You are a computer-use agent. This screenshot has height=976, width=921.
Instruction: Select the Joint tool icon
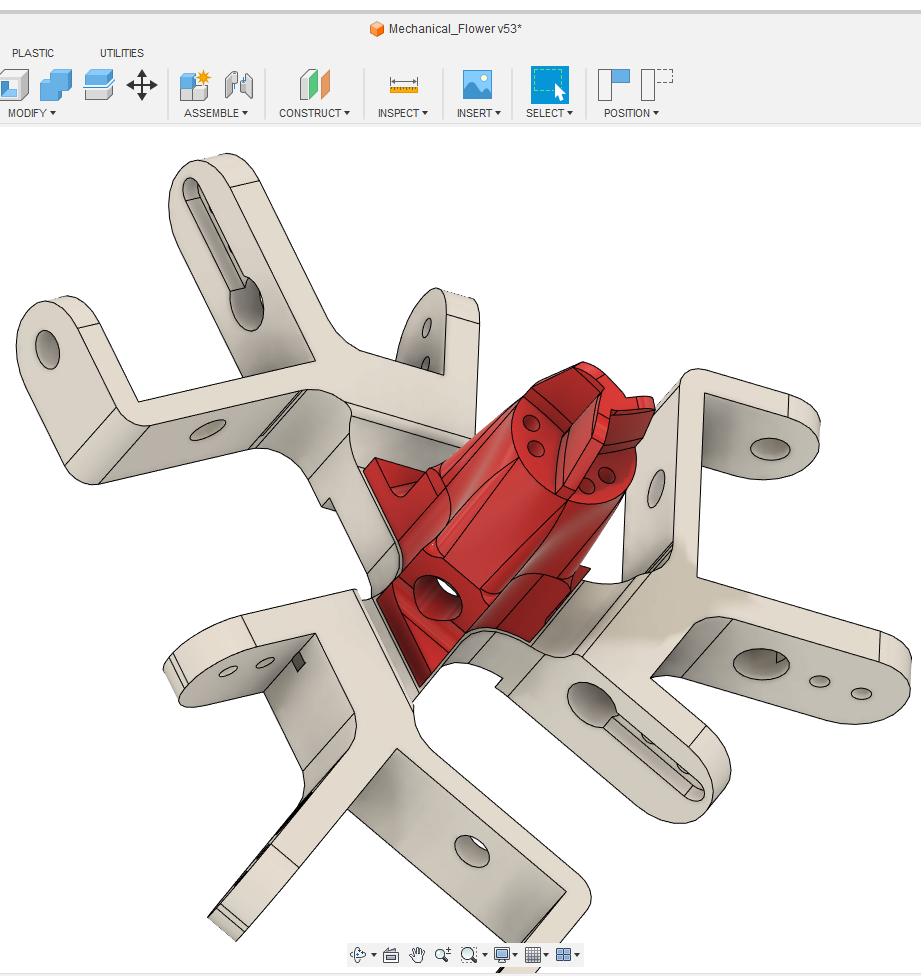pyautogui.click(x=239, y=85)
